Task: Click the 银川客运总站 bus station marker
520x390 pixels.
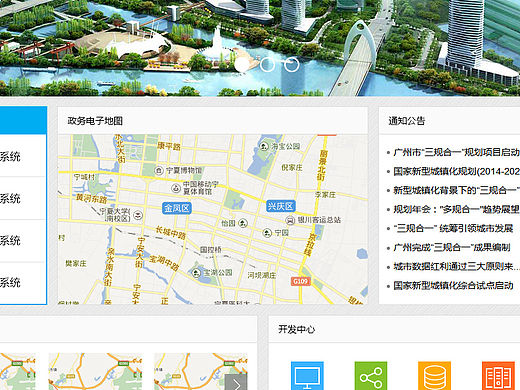Action: 290,220
